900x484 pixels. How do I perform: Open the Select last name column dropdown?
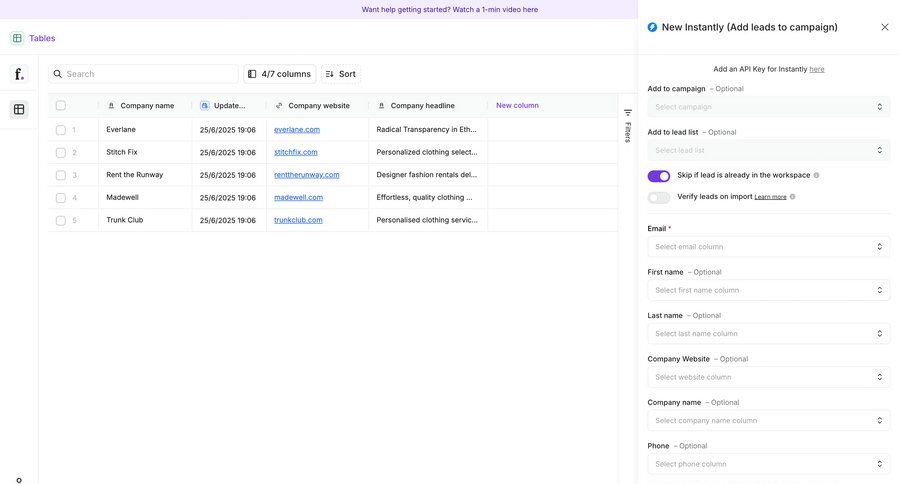click(x=769, y=334)
